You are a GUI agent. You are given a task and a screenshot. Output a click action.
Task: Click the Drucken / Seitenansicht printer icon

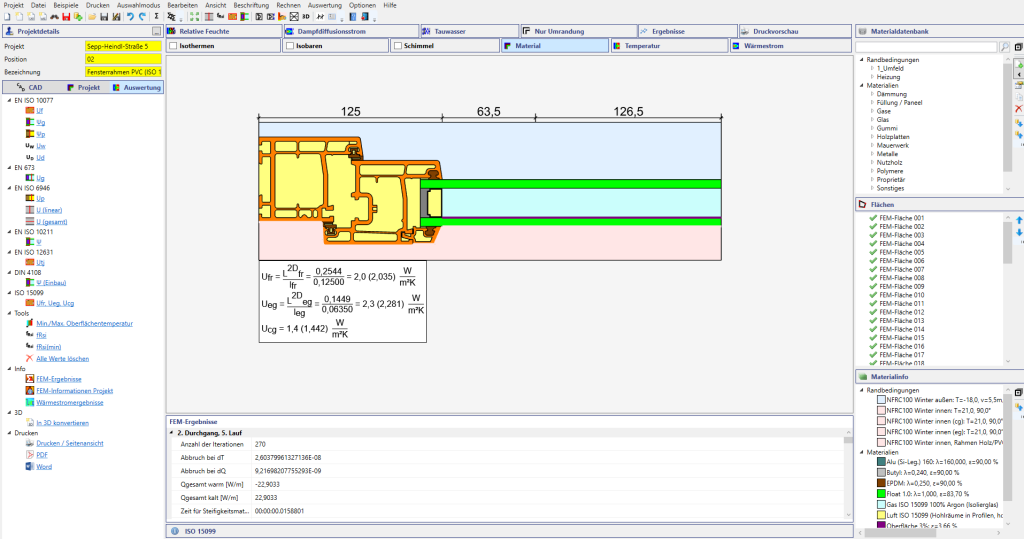tap(29, 443)
